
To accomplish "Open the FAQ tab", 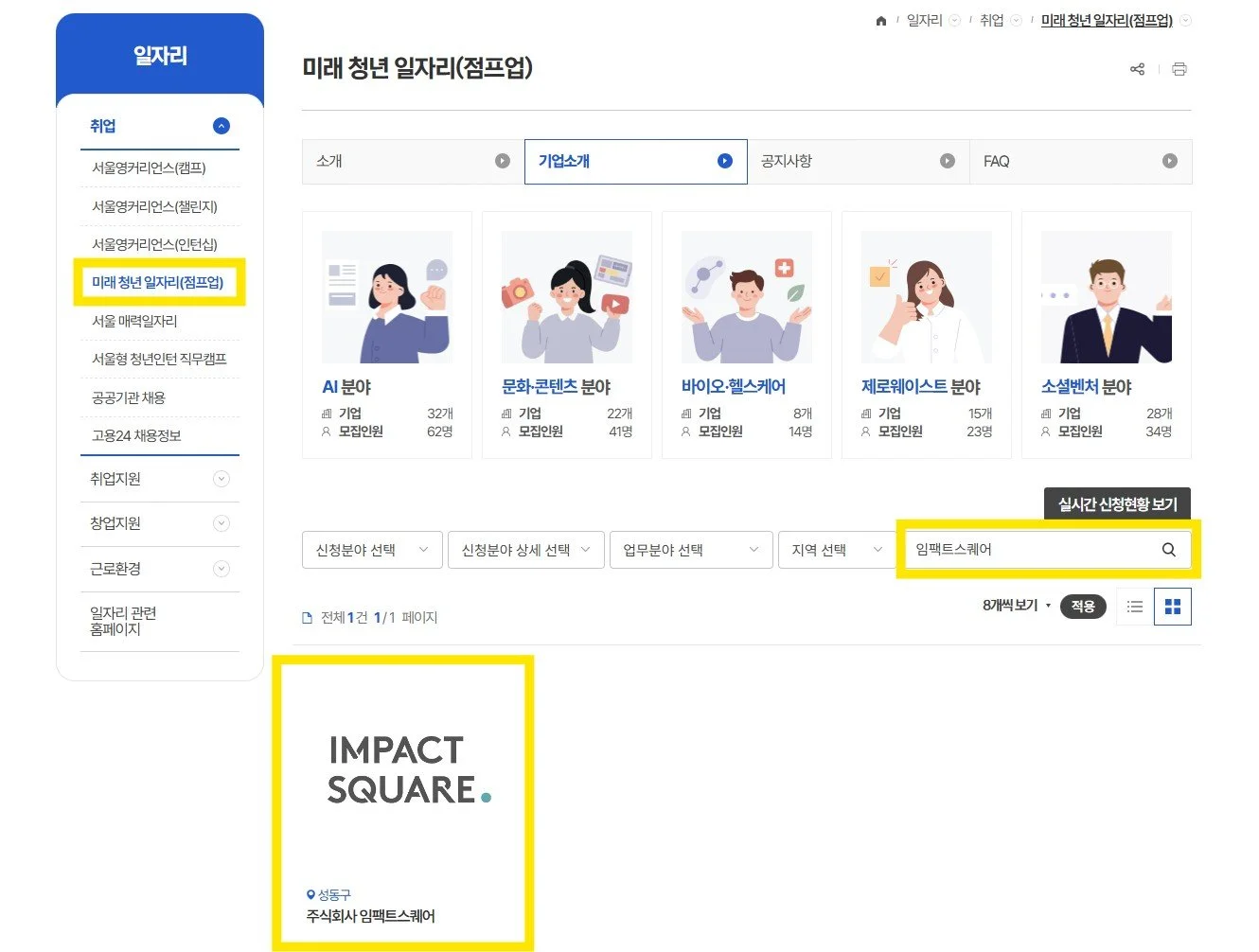I will [1081, 162].
